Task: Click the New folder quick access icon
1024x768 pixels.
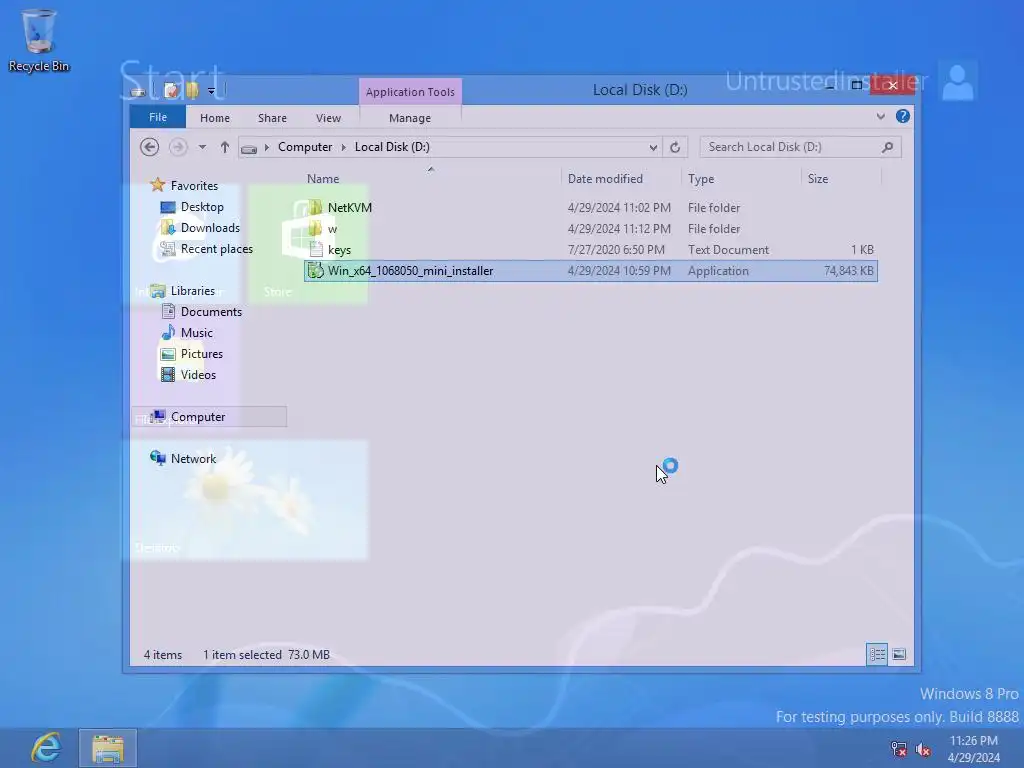Action: click(192, 90)
